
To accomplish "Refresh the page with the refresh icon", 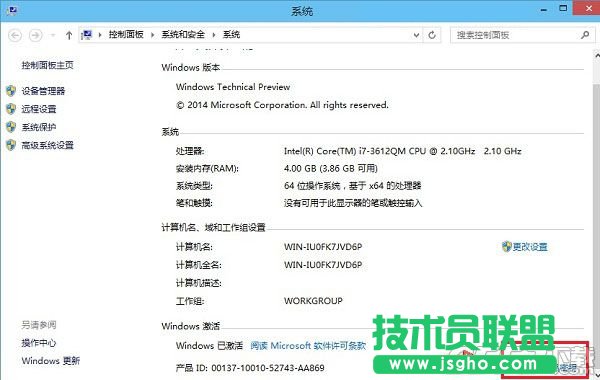I will (x=432, y=35).
